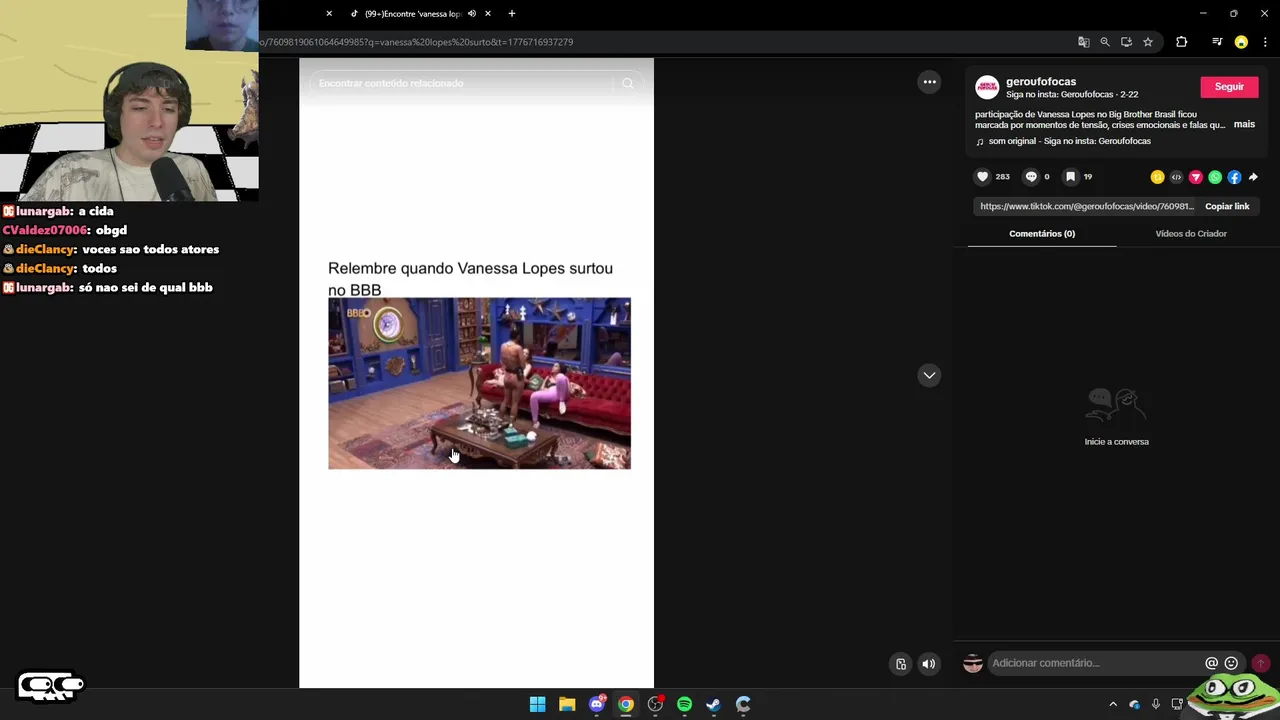This screenshot has height=720, width=1280.
Task: Click the search magnifier in video search bar
Action: [x=628, y=83]
